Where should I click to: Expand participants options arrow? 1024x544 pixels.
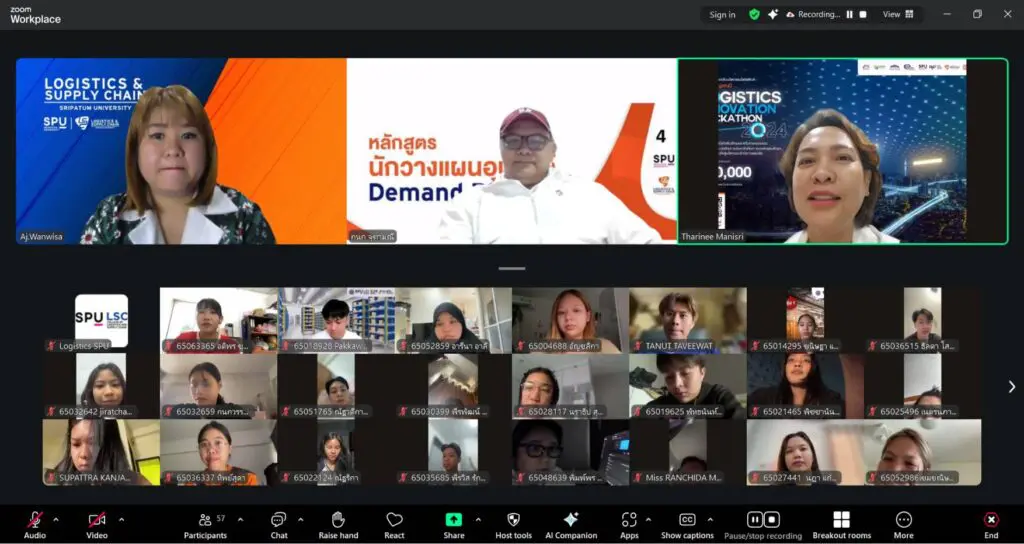click(240, 520)
